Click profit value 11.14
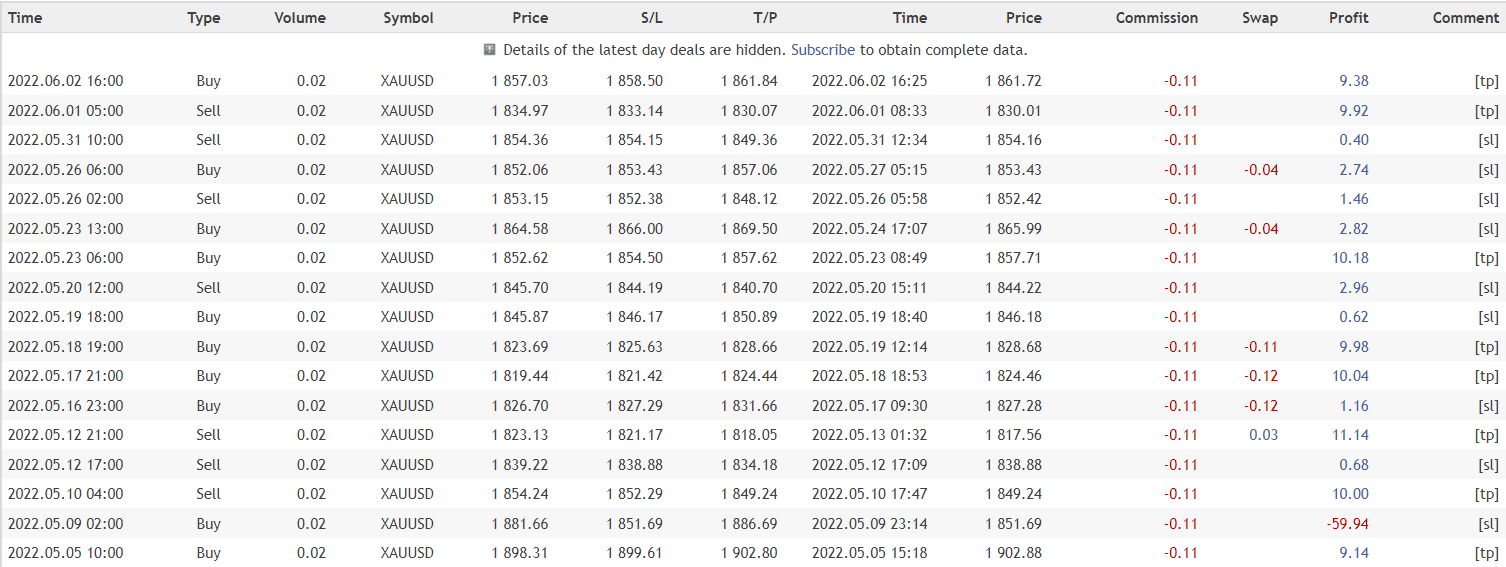1506x567 pixels. coord(1351,435)
